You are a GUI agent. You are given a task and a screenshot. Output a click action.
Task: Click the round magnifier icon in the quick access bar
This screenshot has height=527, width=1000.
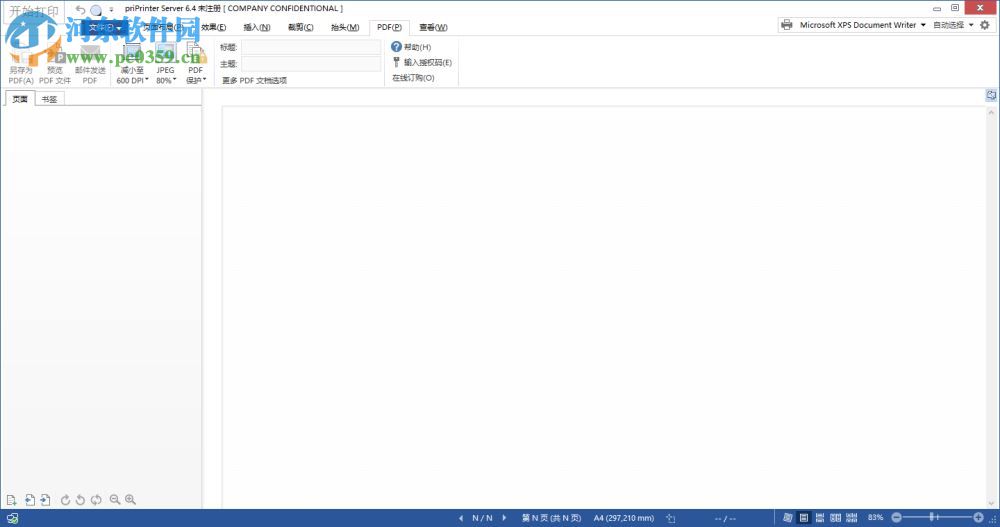[x=96, y=10]
